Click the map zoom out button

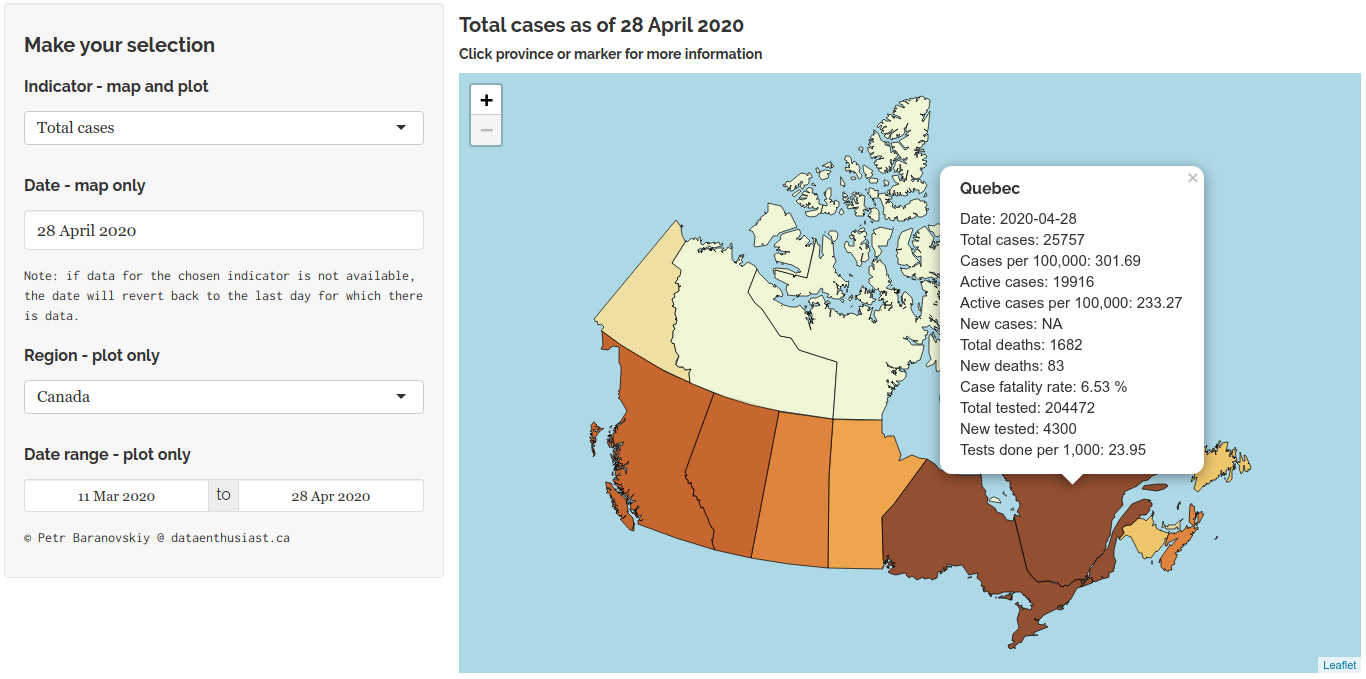click(486, 130)
